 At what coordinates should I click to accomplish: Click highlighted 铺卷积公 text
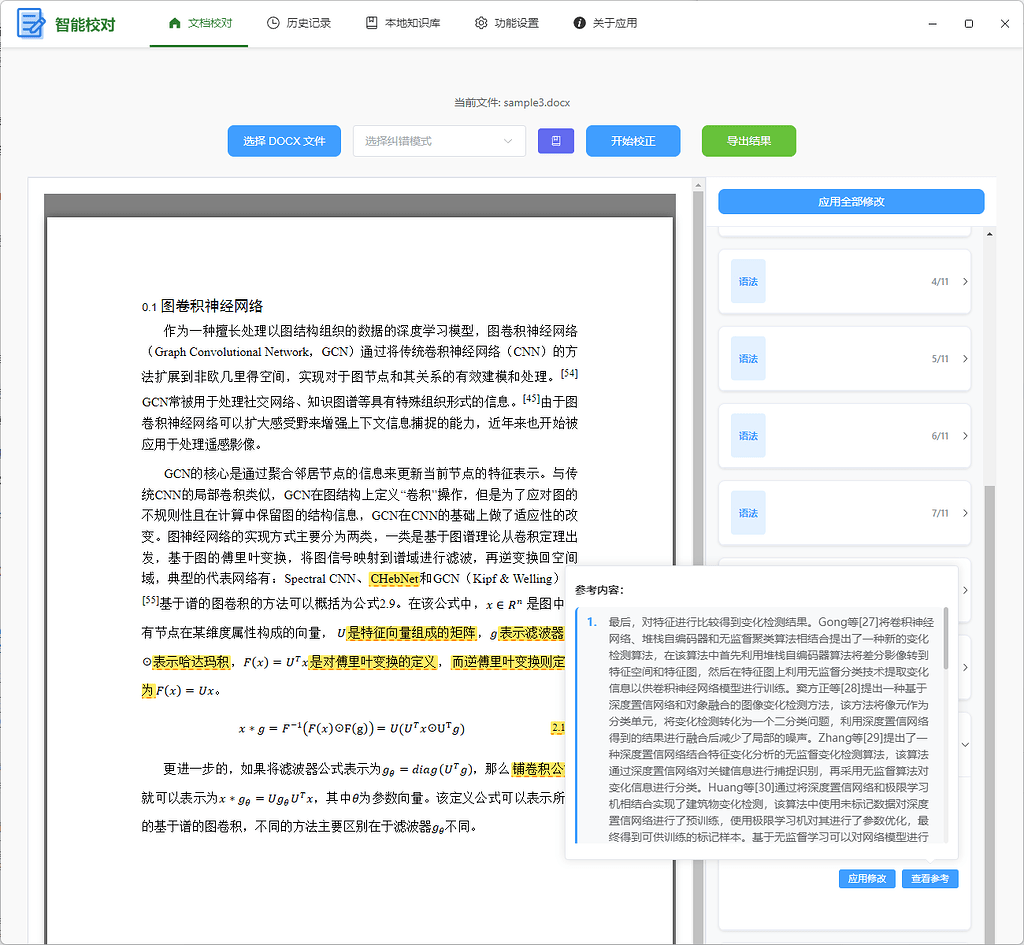(538, 769)
